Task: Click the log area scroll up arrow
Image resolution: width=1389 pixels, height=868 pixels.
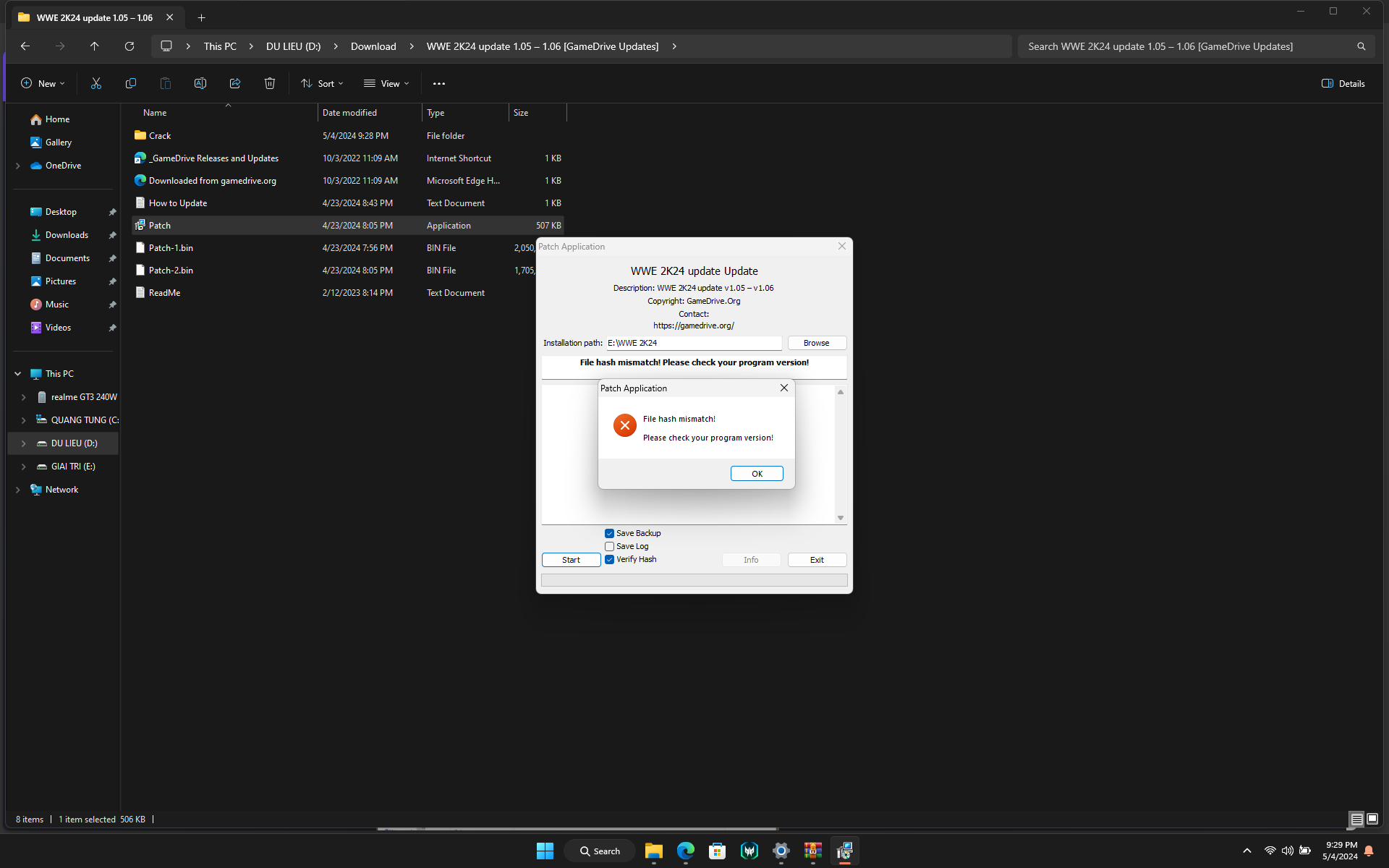Action: 841,392
